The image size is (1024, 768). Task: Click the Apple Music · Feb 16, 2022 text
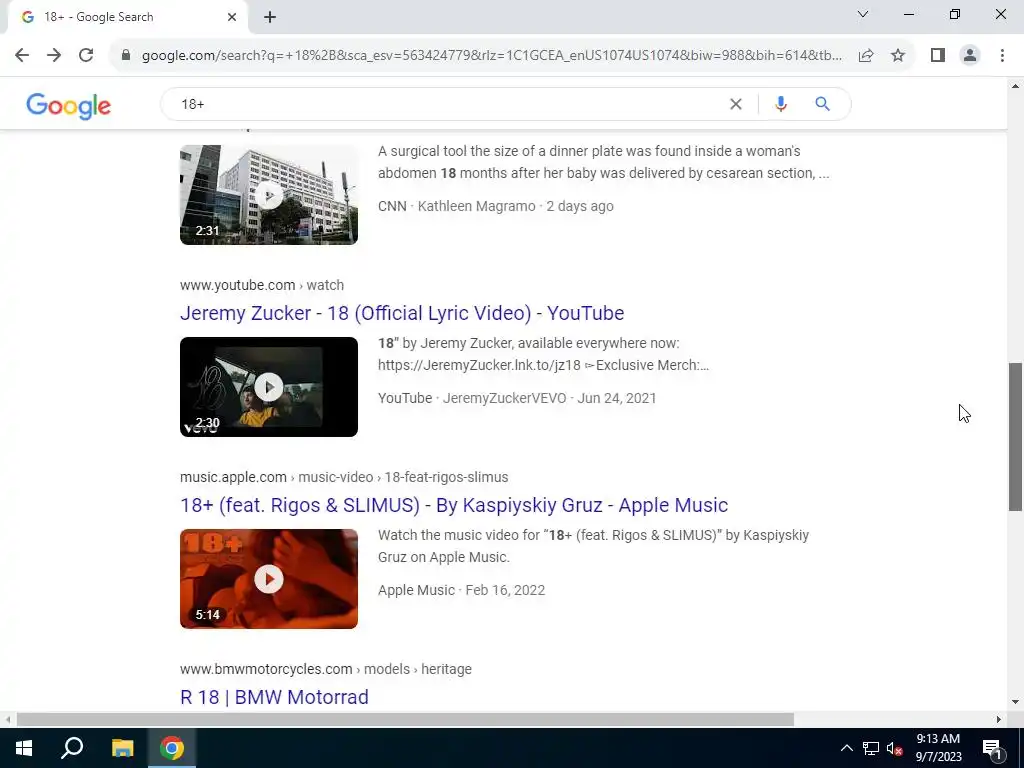pyautogui.click(x=462, y=590)
